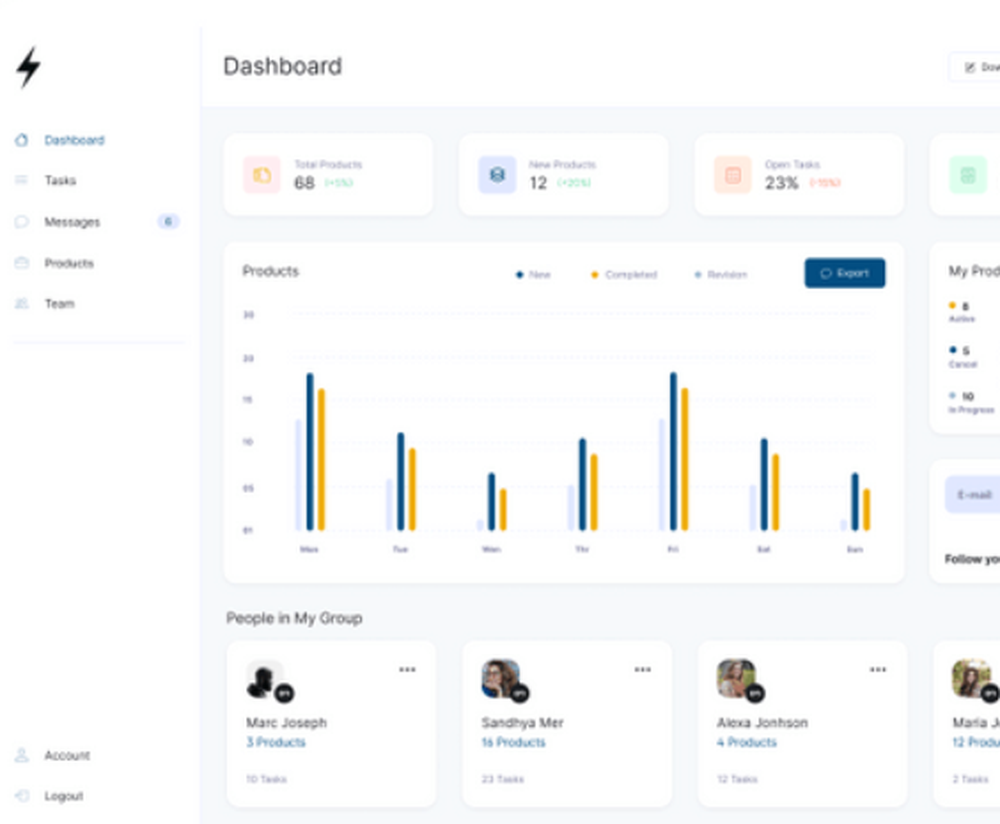This screenshot has width=1000, height=824.
Task: Click the green icon on fourth stat card
Action: click(968, 175)
